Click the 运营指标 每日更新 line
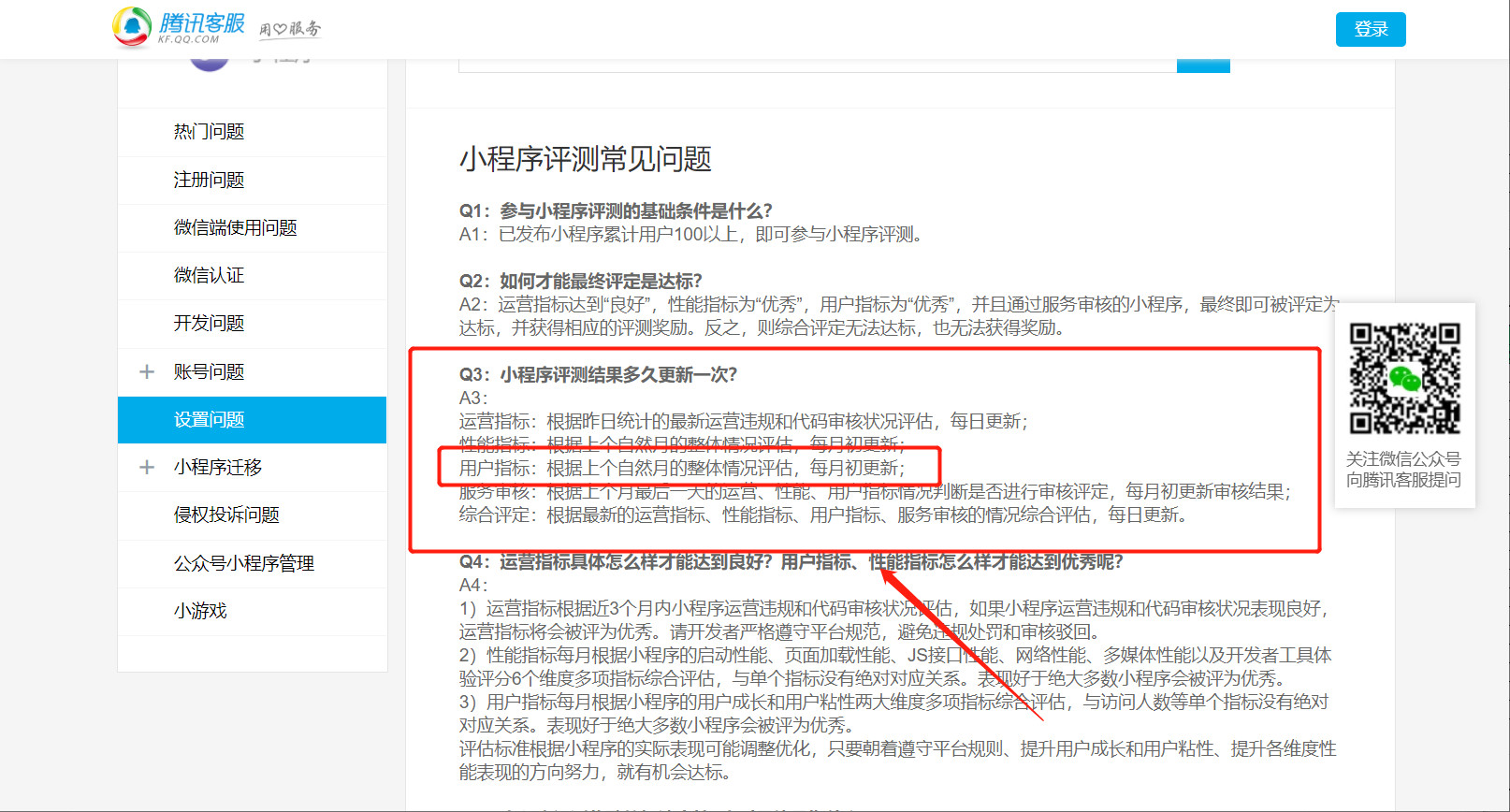 [743, 422]
